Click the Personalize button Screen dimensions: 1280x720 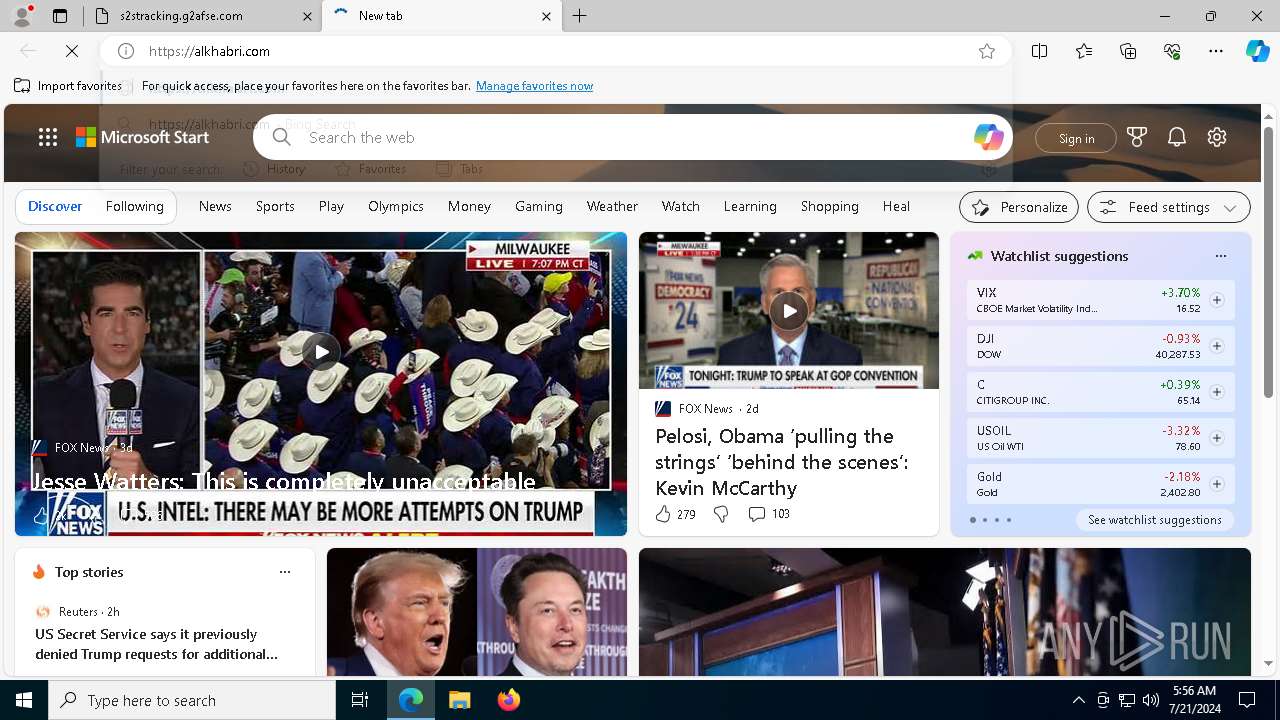point(1019,207)
